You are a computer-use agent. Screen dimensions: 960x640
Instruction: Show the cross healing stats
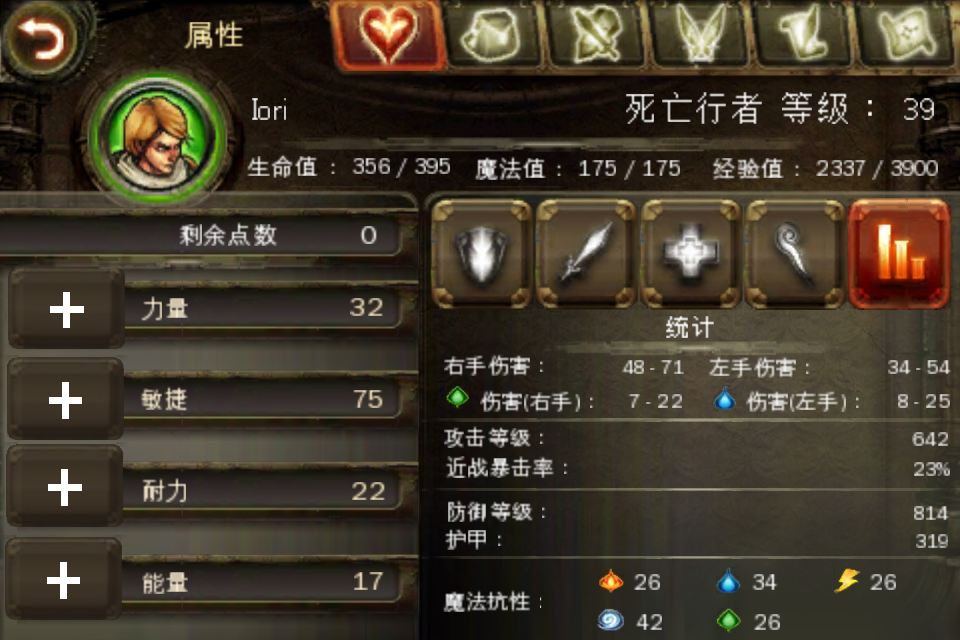click(x=690, y=254)
